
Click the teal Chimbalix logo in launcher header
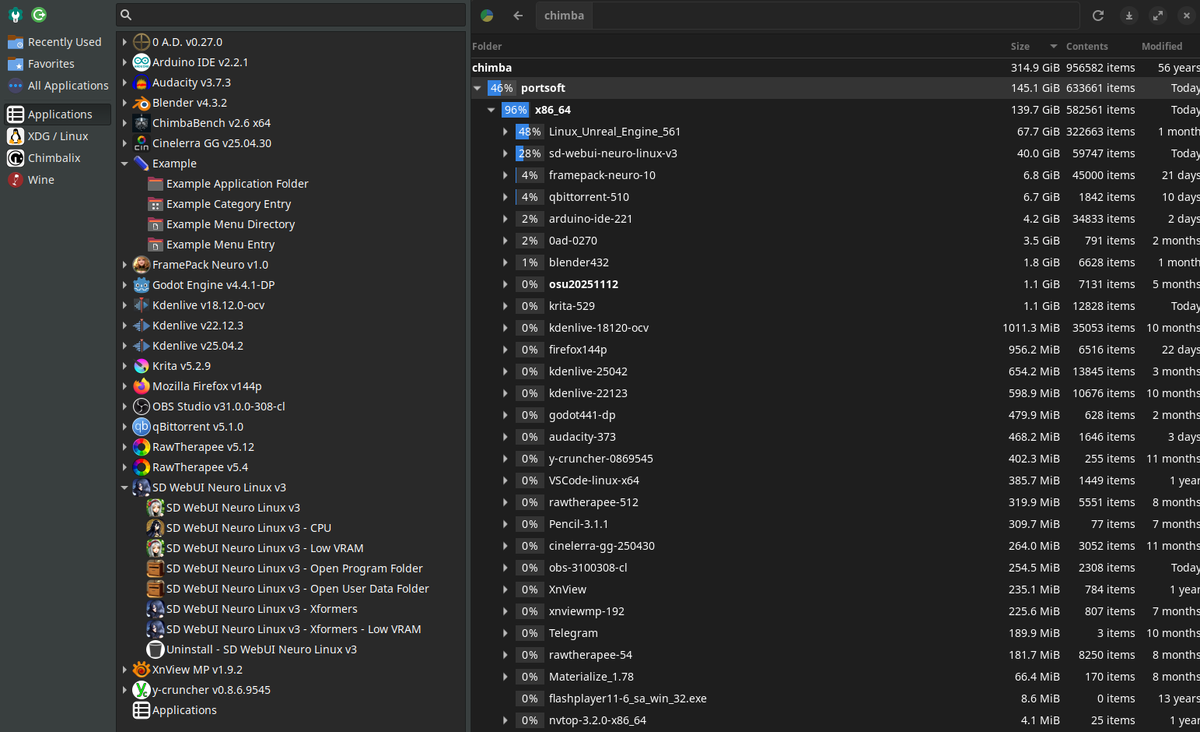(x=16, y=15)
